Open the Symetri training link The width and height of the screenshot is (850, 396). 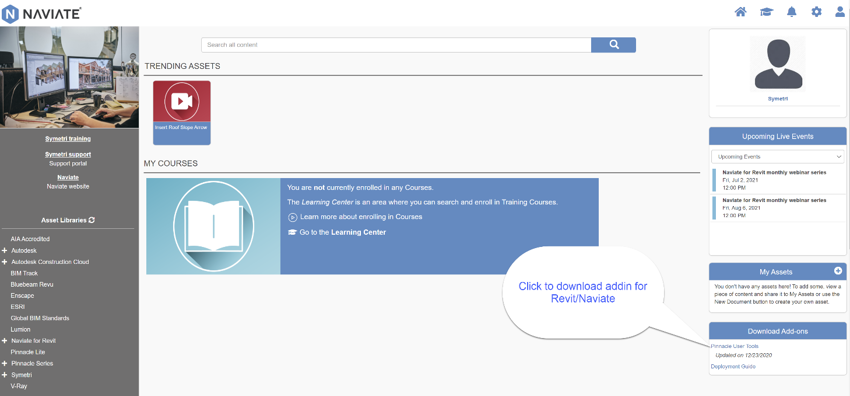coord(68,139)
